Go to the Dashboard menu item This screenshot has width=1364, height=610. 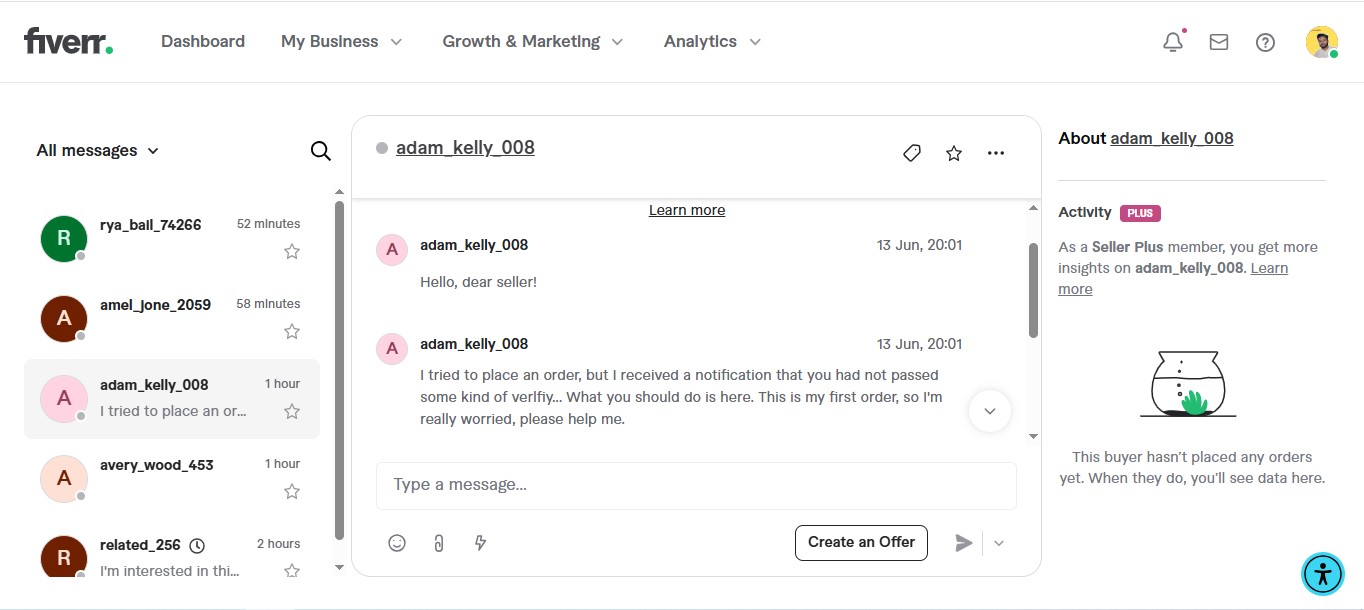(x=203, y=42)
